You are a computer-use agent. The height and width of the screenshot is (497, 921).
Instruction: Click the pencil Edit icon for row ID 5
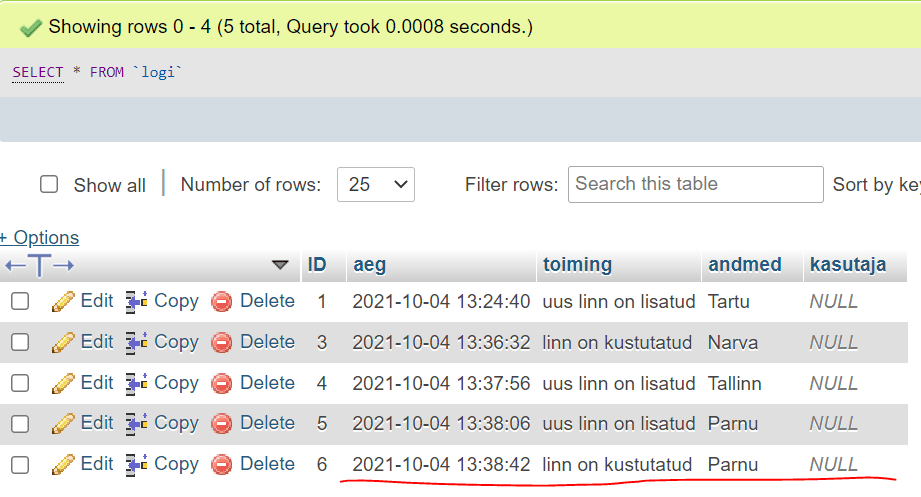pos(63,424)
